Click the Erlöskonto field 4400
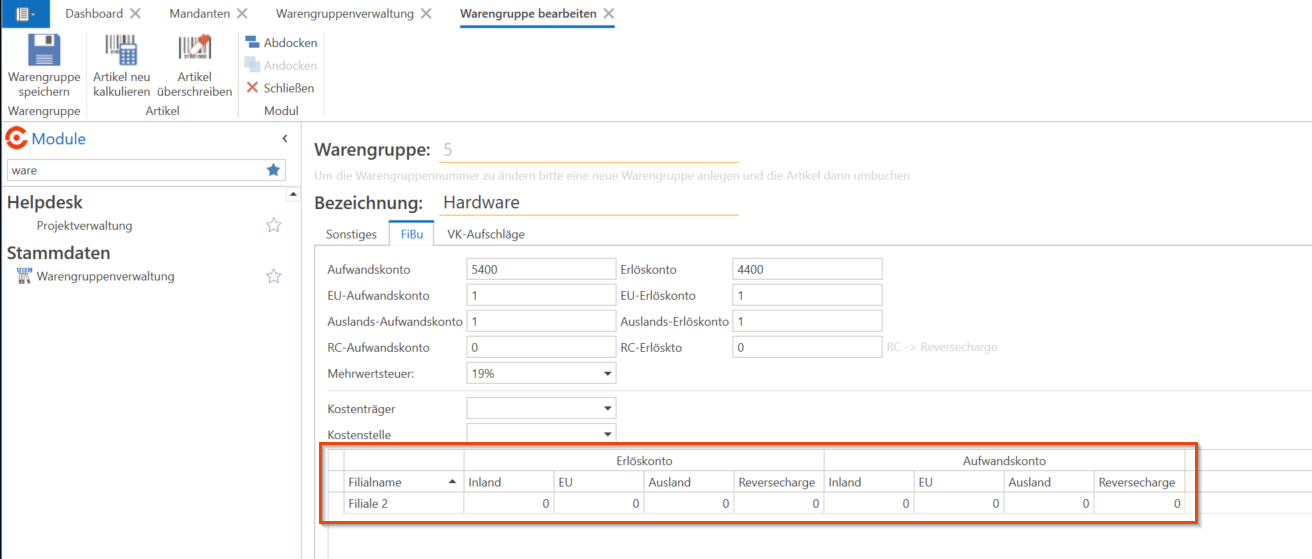Image resolution: width=1312 pixels, height=559 pixels. (x=807, y=269)
